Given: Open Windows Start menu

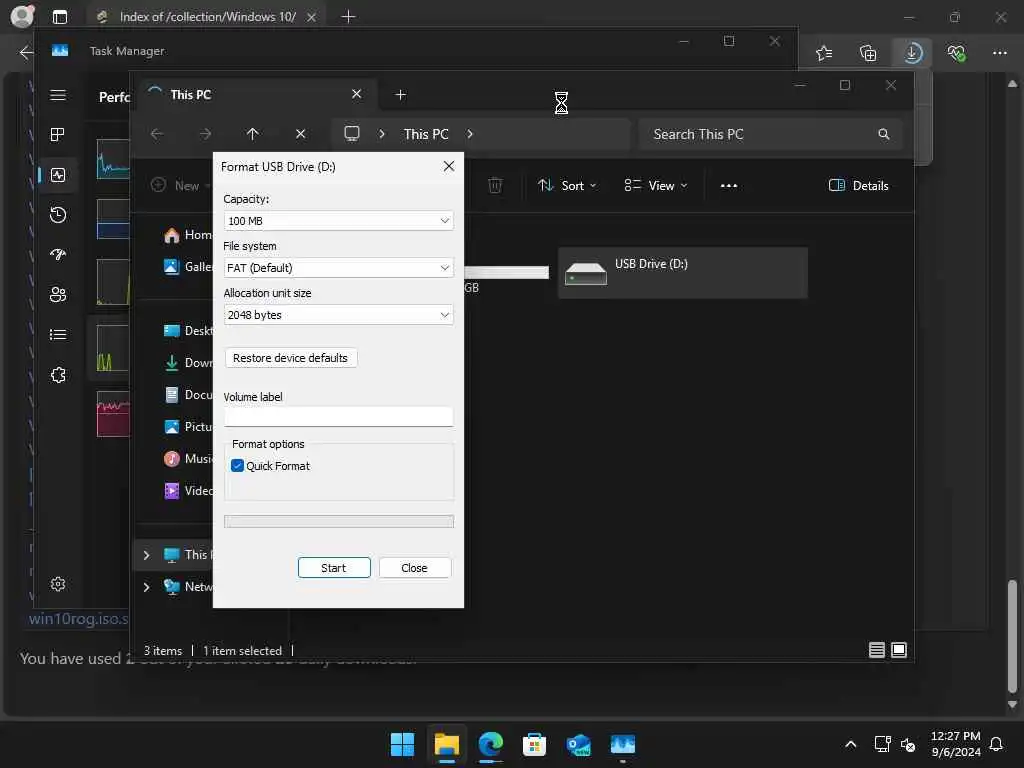Looking at the screenshot, I should [x=402, y=744].
